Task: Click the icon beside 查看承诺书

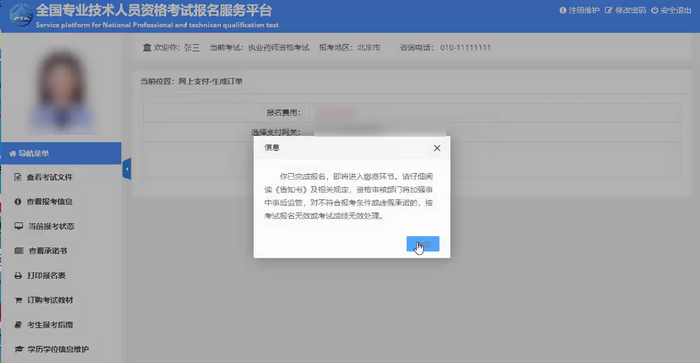Action: click(18, 250)
